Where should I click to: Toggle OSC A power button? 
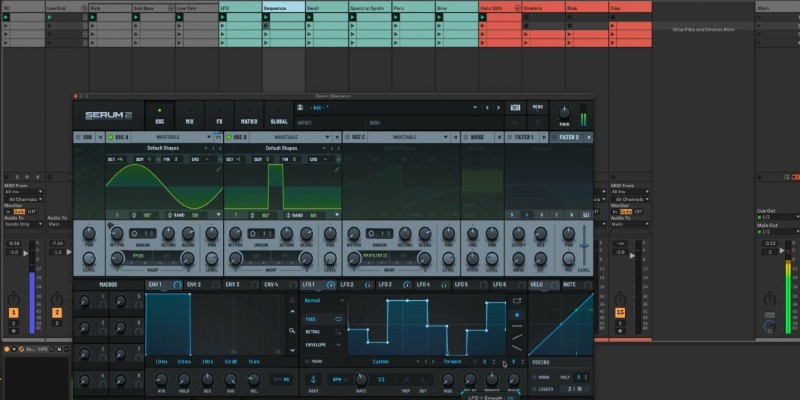(x=111, y=137)
